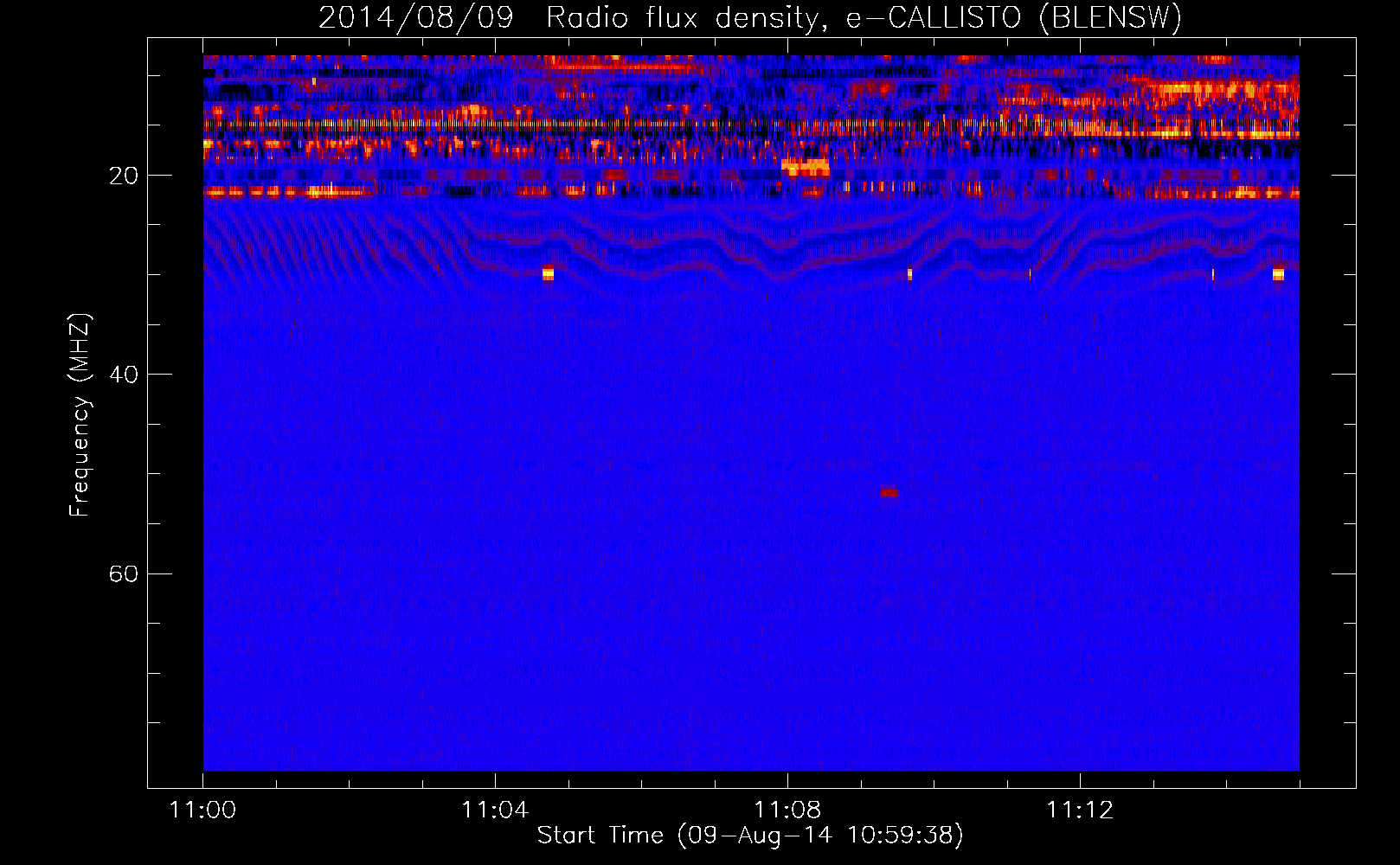Click the 40 MHz frequency tick label
The width and height of the screenshot is (1400, 865).
(x=124, y=375)
